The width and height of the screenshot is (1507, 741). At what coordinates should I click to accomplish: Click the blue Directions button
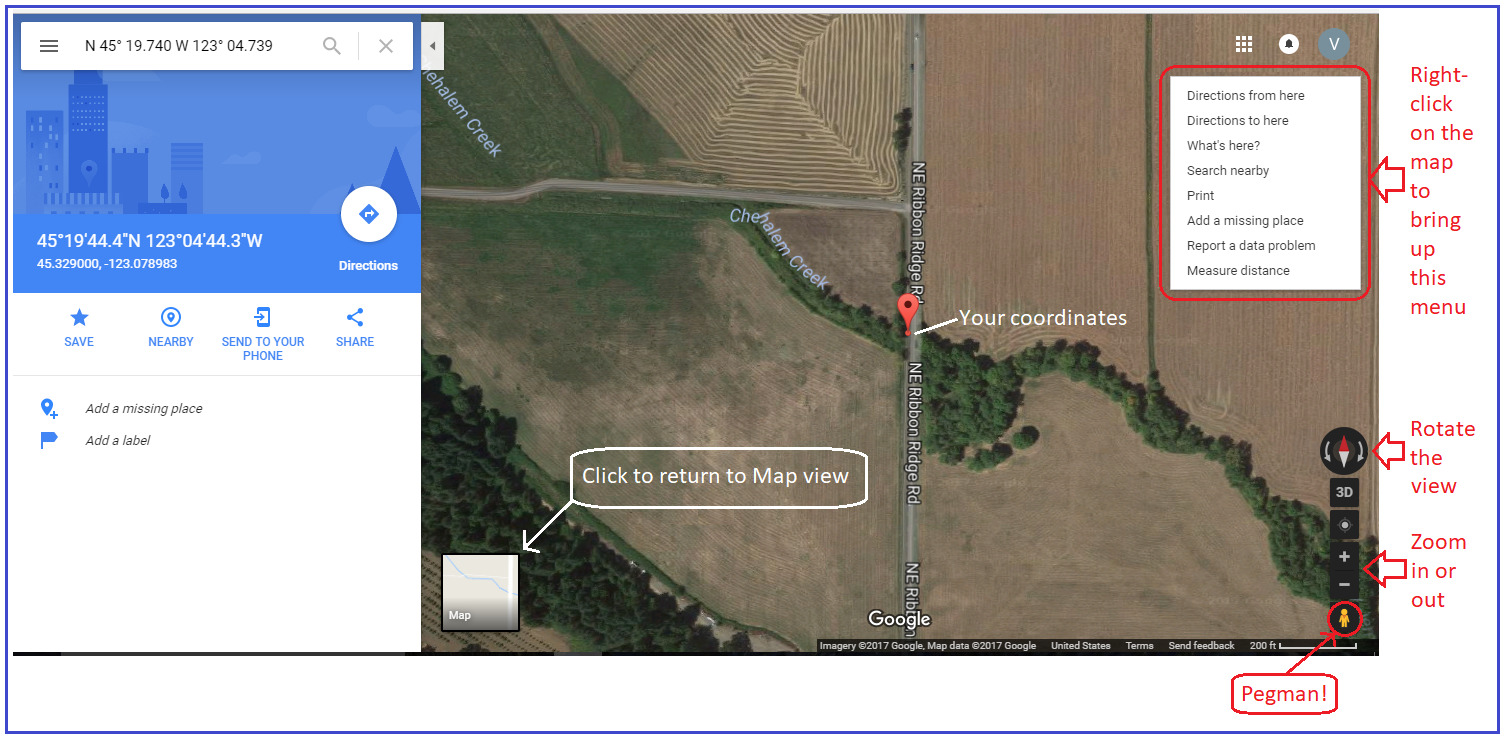point(368,214)
